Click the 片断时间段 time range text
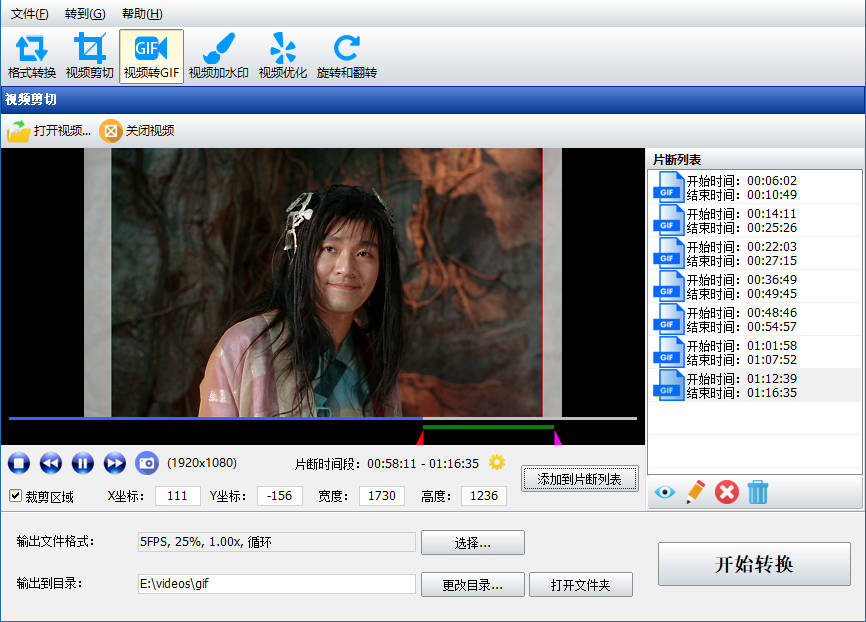The height and width of the screenshot is (622, 866). pos(387,463)
